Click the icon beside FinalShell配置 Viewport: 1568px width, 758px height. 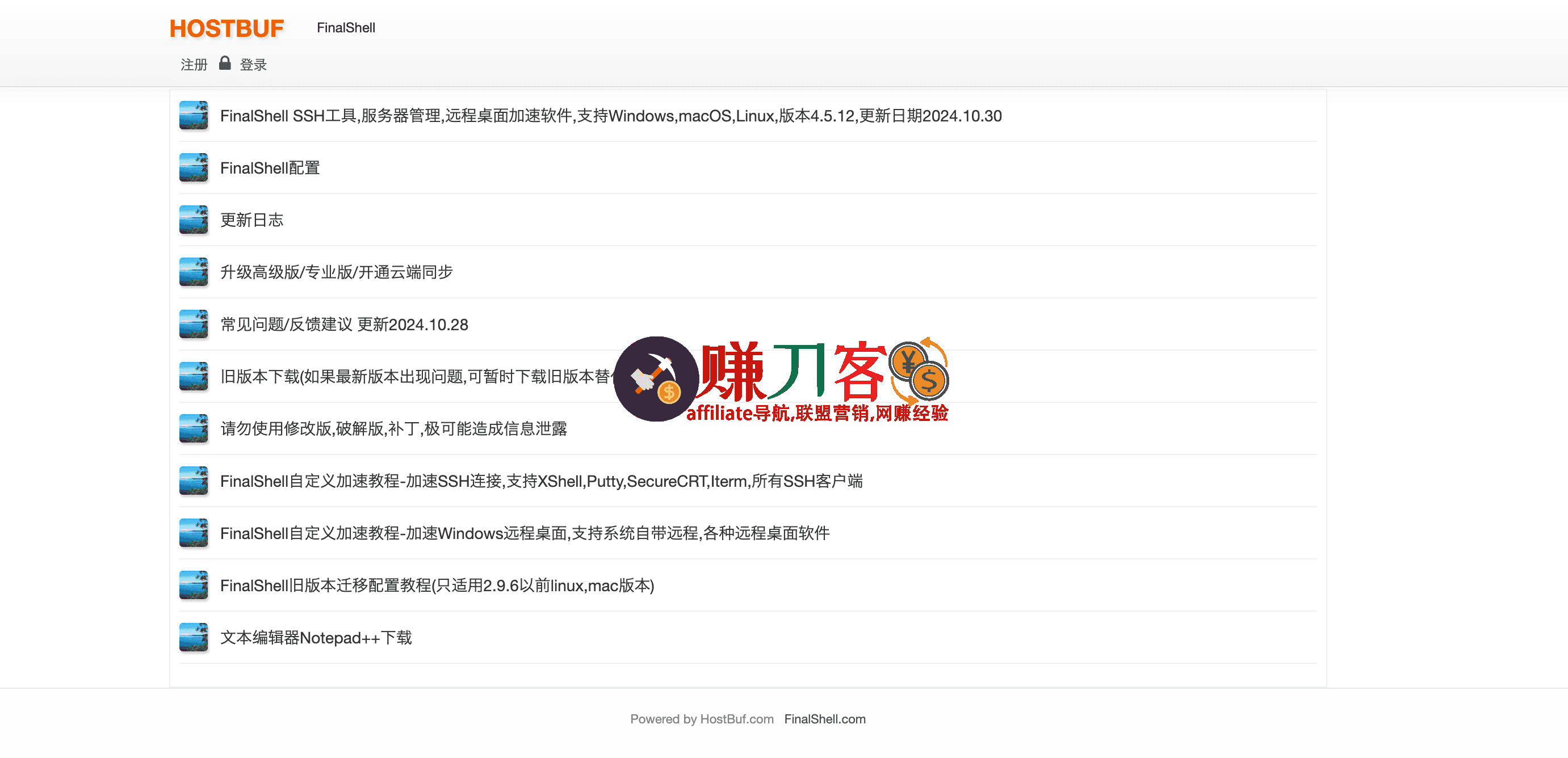tap(194, 168)
